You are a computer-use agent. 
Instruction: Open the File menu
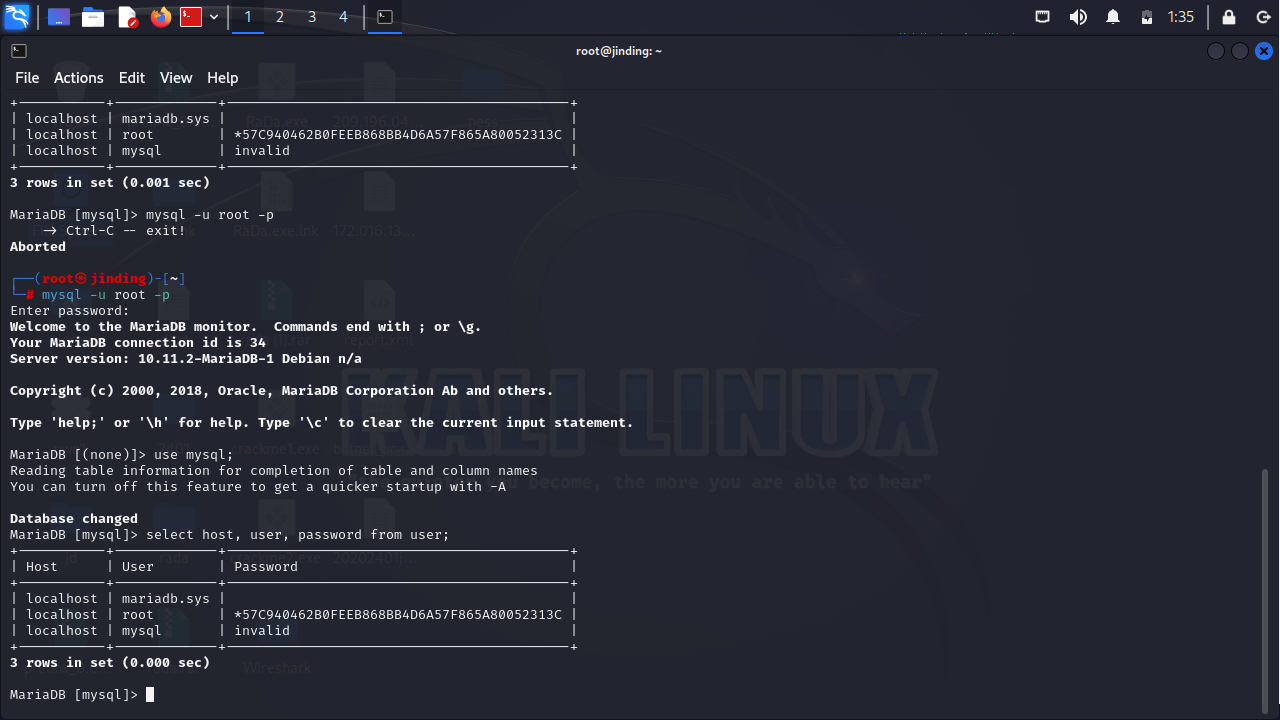pos(27,78)
